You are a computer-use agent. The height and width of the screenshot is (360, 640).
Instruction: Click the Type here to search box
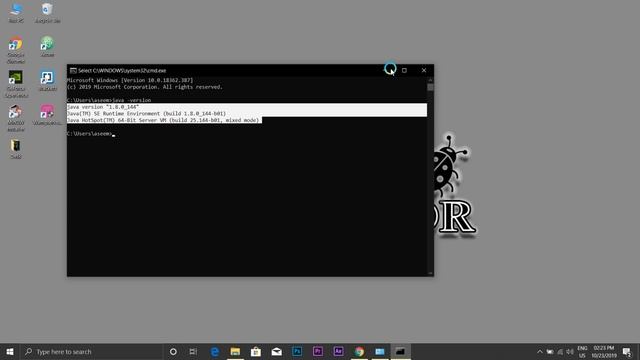[x=91, y=351]
